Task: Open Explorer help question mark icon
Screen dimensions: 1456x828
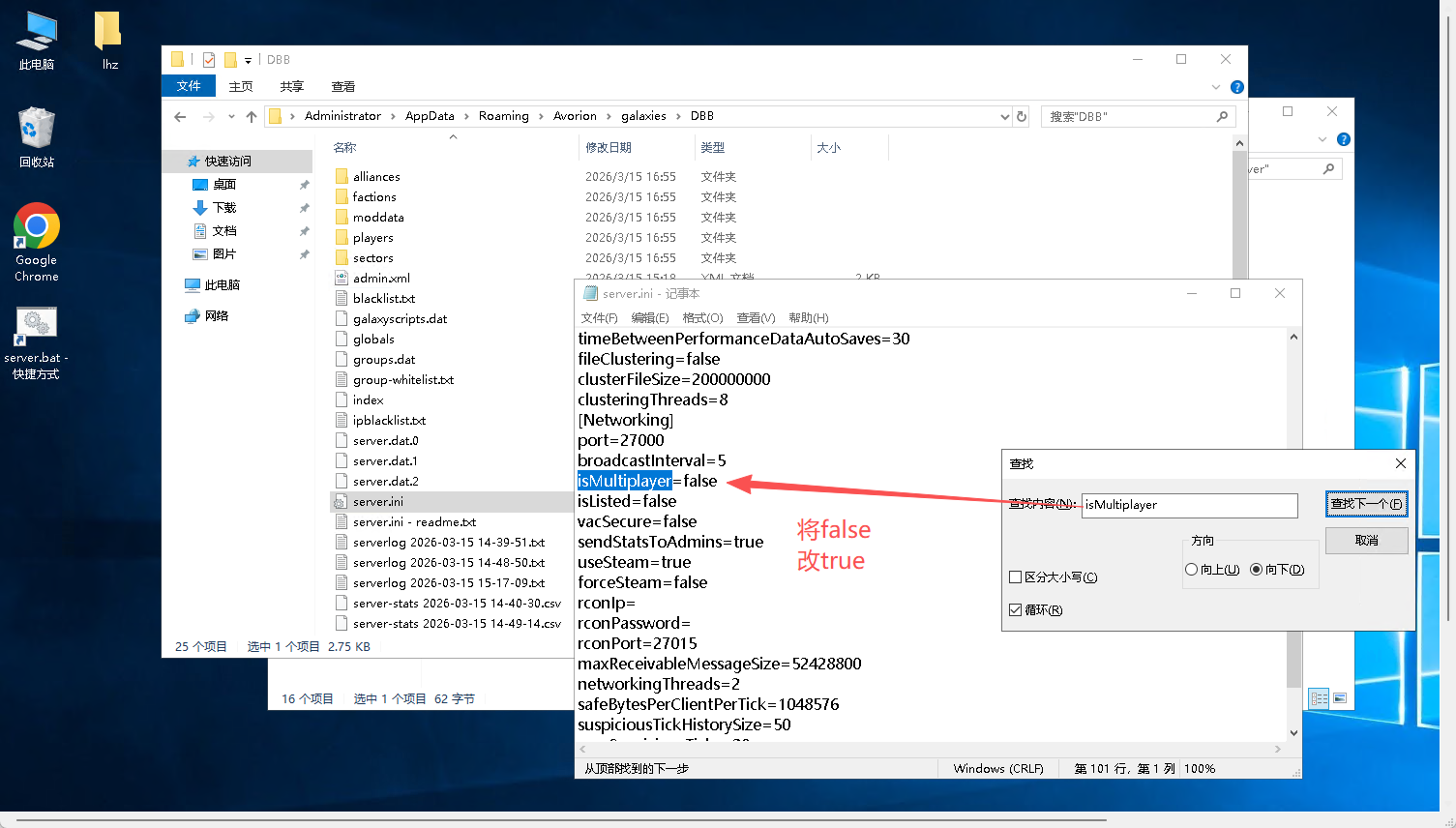Action: point(1236,87)
